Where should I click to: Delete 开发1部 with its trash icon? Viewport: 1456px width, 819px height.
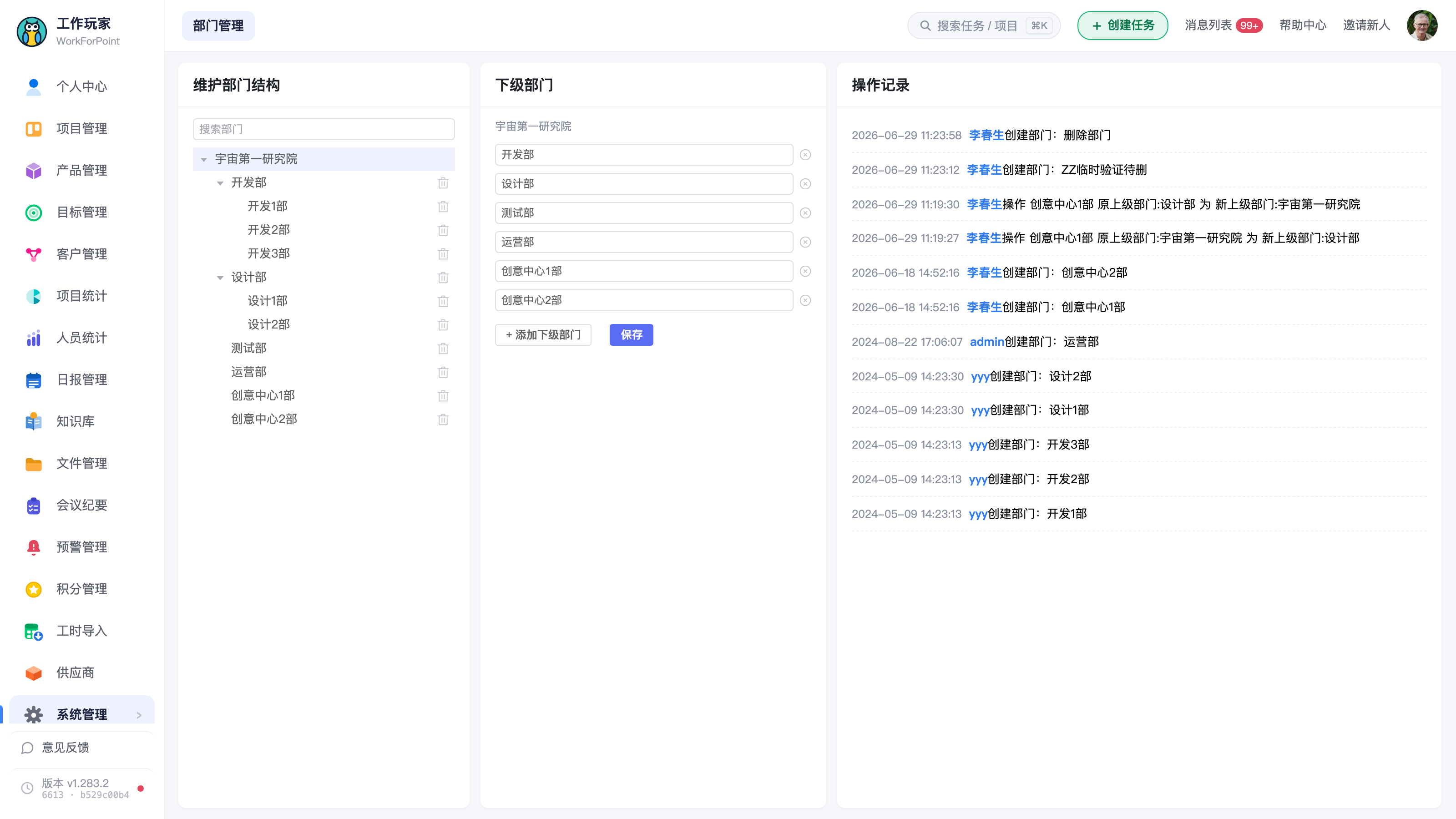(x=443, y=206)
